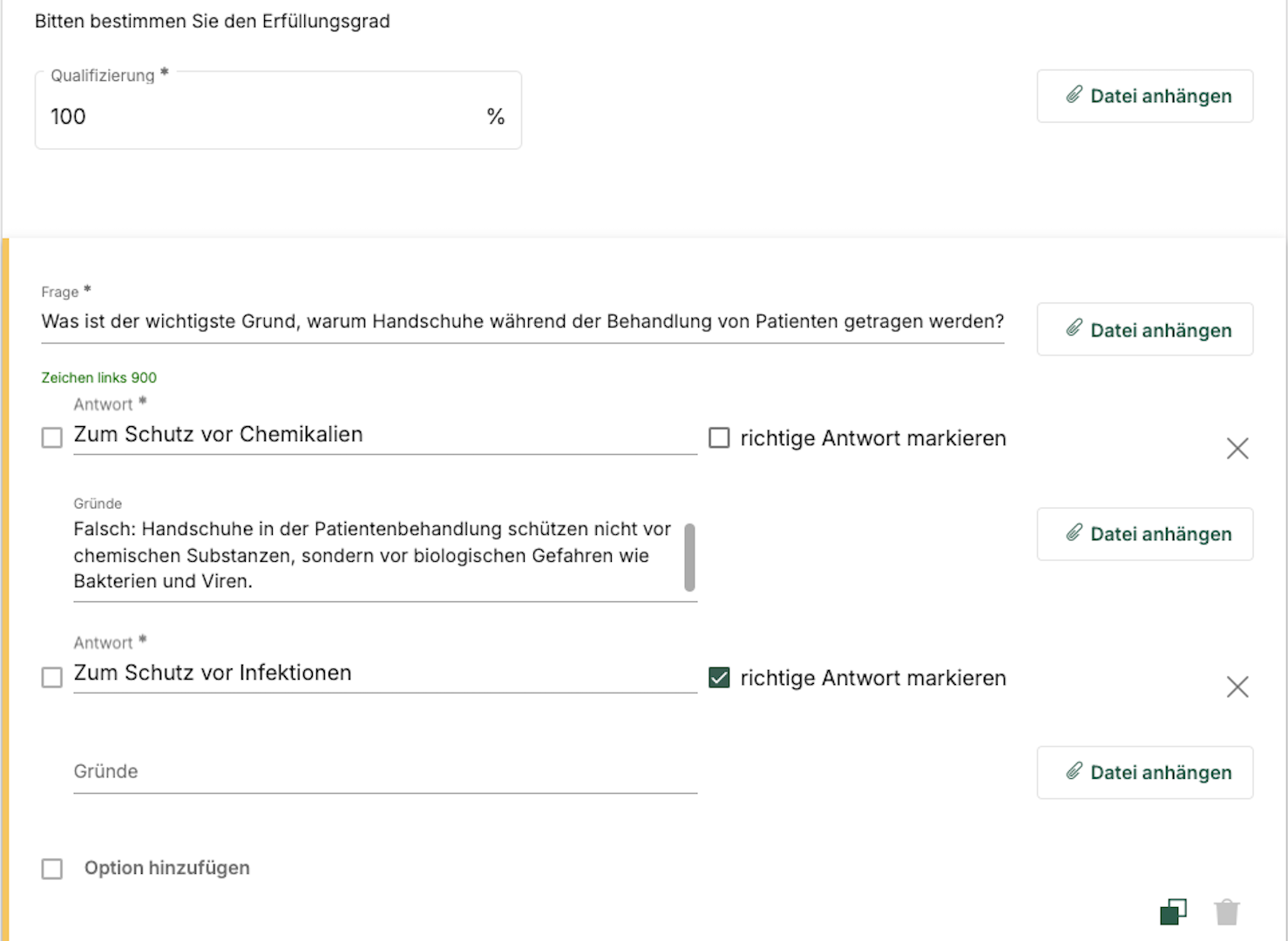Click paperclip icon next to empty Gründe field
This screenshot has height=941, width=1288.
tap(1074, 771)
